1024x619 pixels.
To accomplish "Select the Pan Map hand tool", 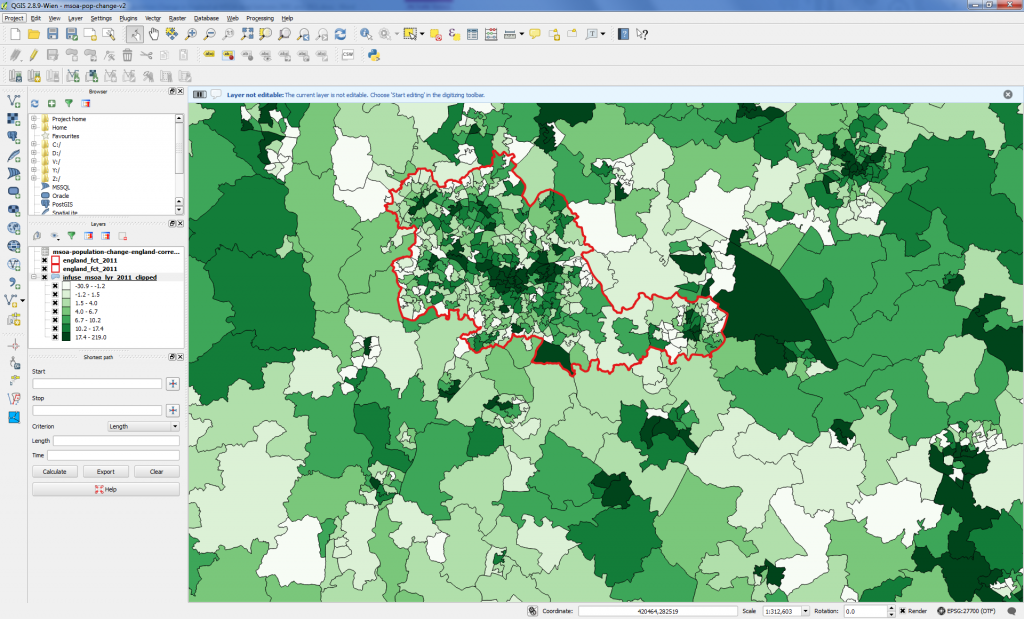I will [153, 34].
